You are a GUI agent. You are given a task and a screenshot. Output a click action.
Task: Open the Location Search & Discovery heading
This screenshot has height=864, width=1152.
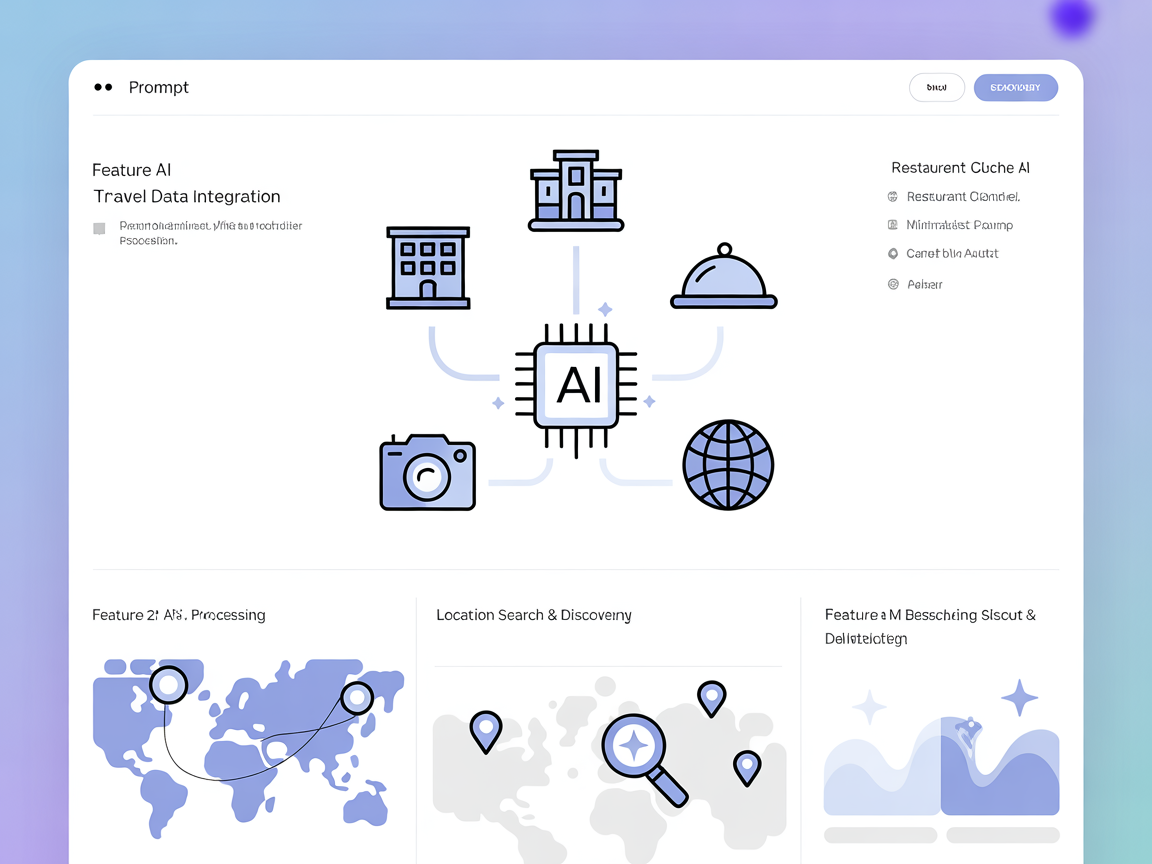pyautogui.click(x=533, y=615)
